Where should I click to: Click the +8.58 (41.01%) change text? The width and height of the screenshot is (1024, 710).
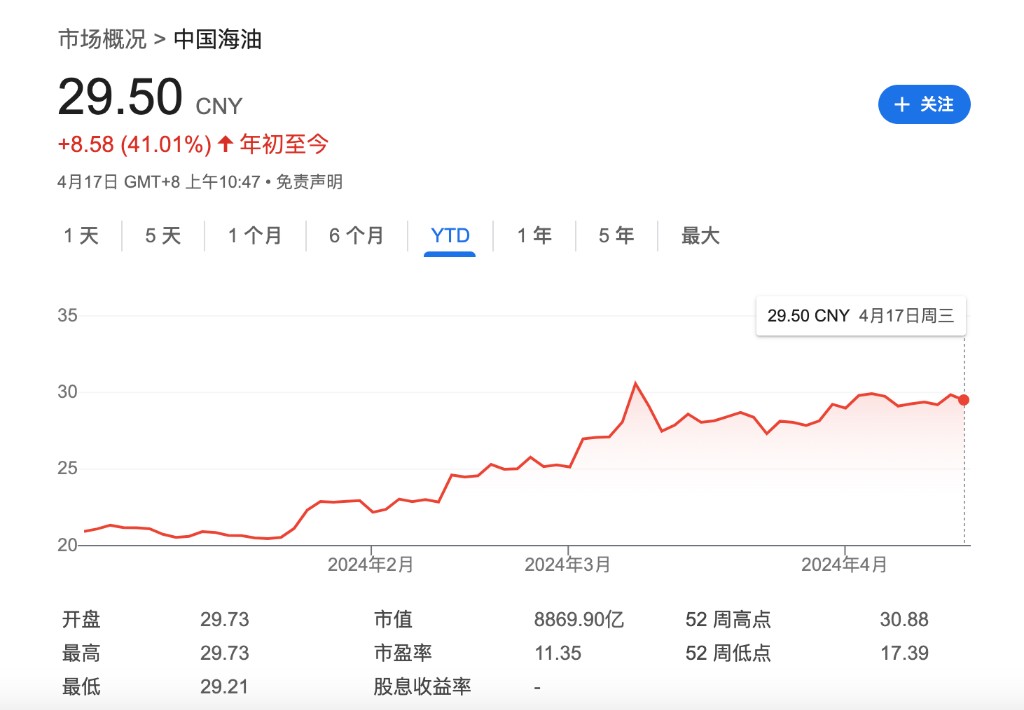pyautogui.click(x=135, y=144)
